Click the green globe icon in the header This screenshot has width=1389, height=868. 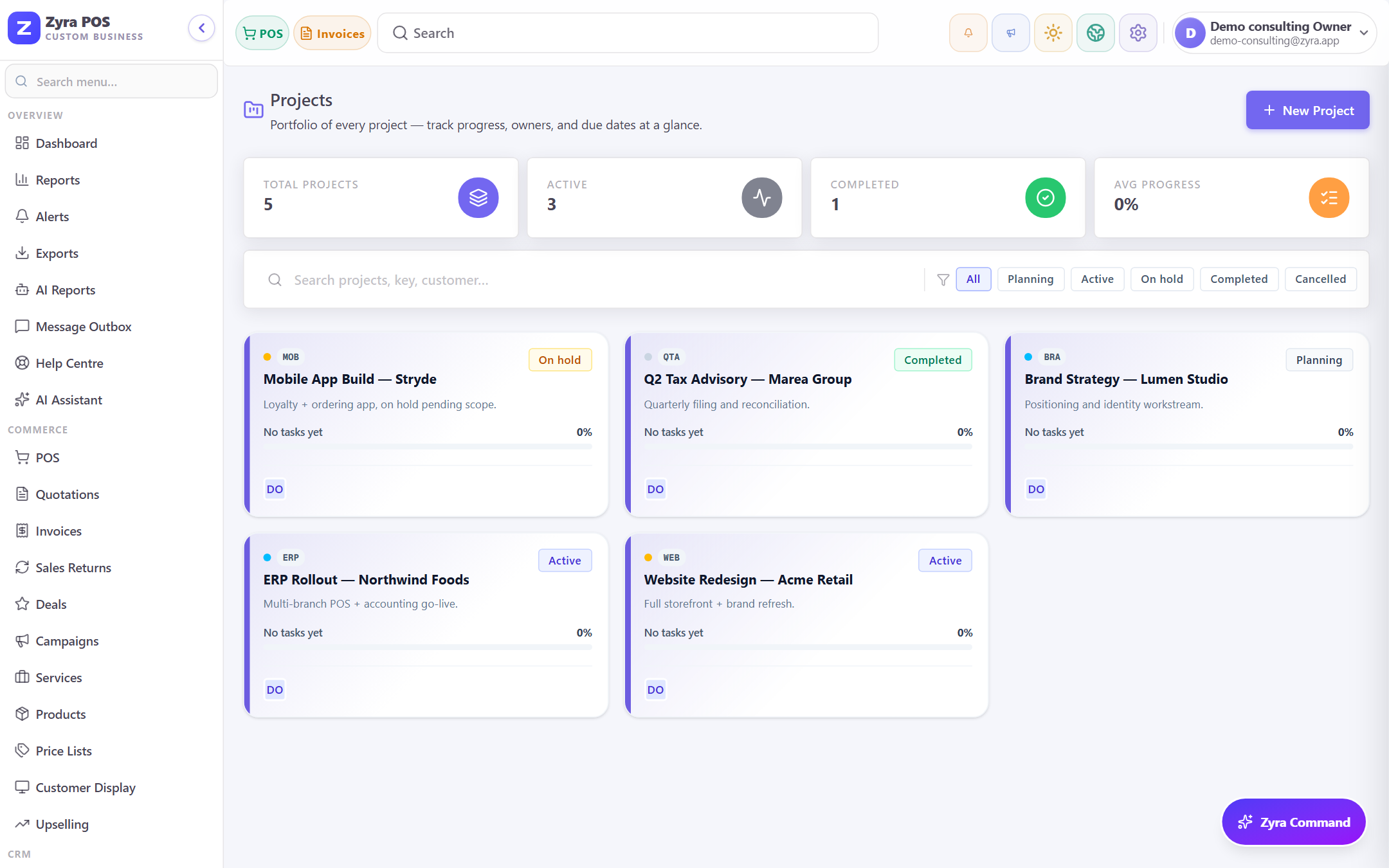[x=1095, y=33]
